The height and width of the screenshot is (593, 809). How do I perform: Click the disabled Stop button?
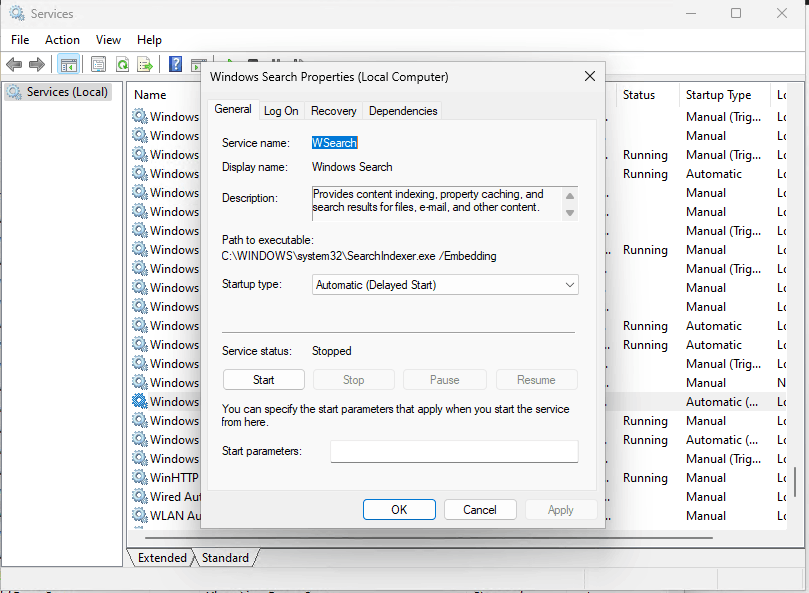[353, 380]
